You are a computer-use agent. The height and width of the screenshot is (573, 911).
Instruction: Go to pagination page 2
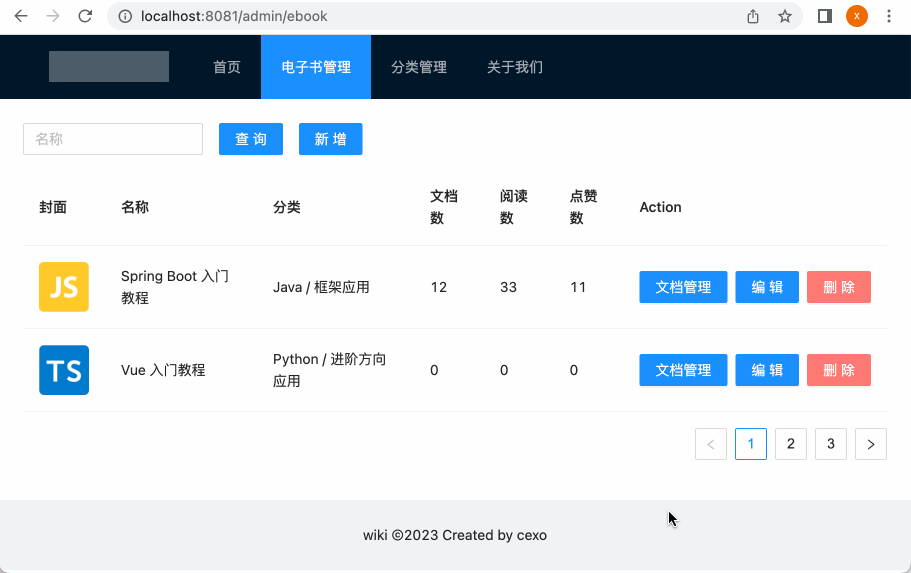[791, 444]
